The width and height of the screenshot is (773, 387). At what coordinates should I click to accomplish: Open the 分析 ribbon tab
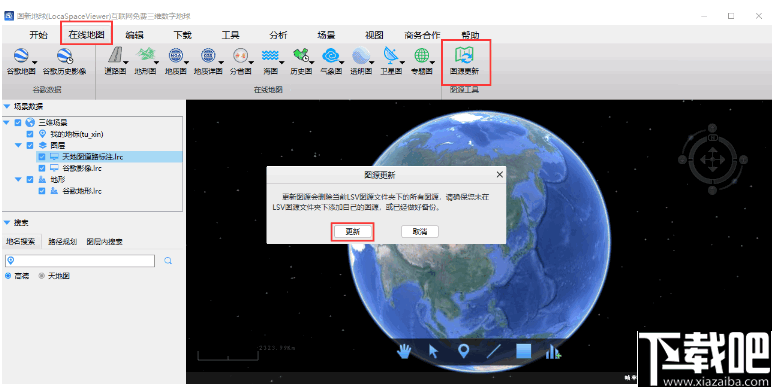278,35
